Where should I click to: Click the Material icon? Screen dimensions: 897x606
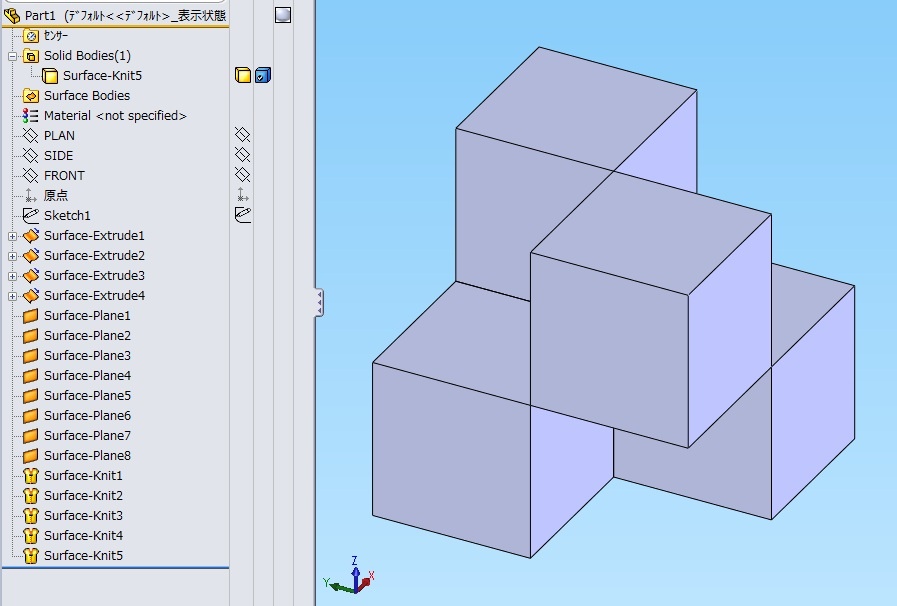tap(30, 116)
